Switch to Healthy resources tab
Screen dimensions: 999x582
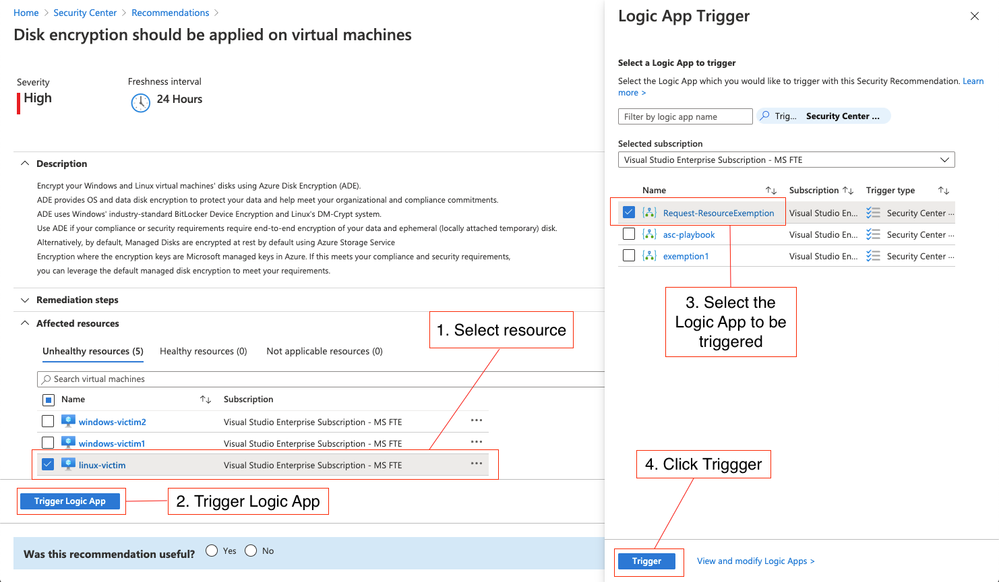click(x=203, y=351)
